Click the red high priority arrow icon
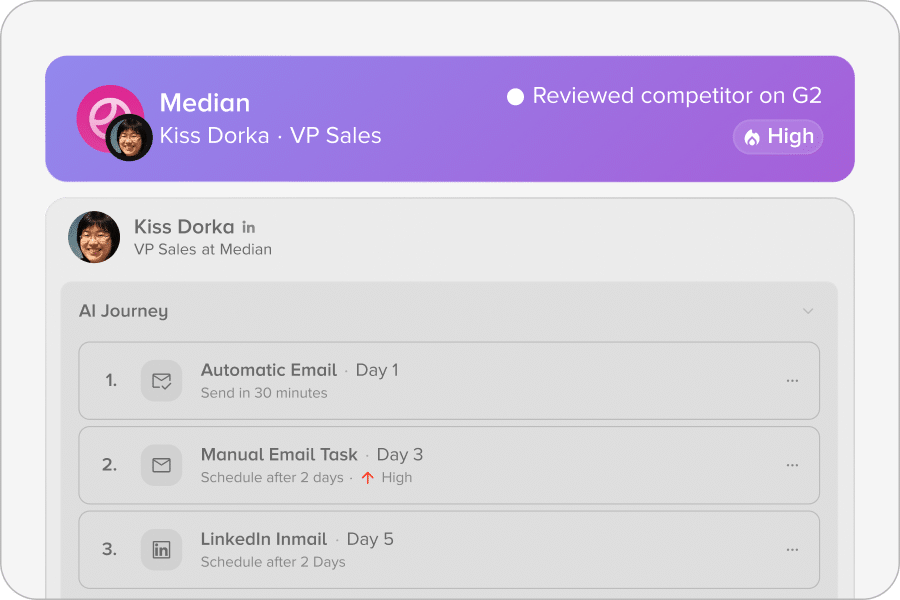The width and height of the screenshot is (900, 600). click(367, 478)
